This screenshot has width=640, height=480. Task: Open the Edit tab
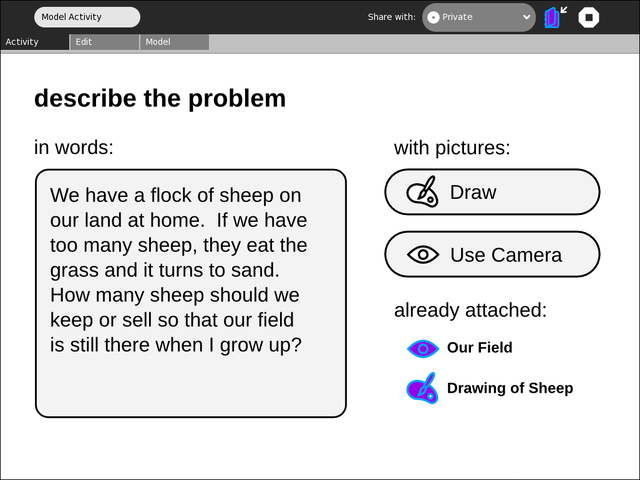pyautogui.click(x=104, y=42)
